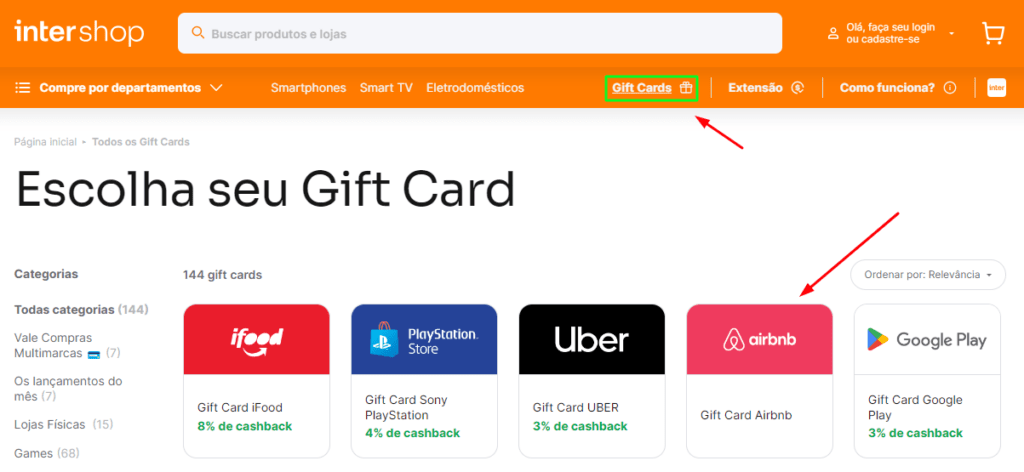The height and width of the screenshot is (472, 1024).
Task: Click the small Inter logo badge icon
Action: (x=997, y=87)
